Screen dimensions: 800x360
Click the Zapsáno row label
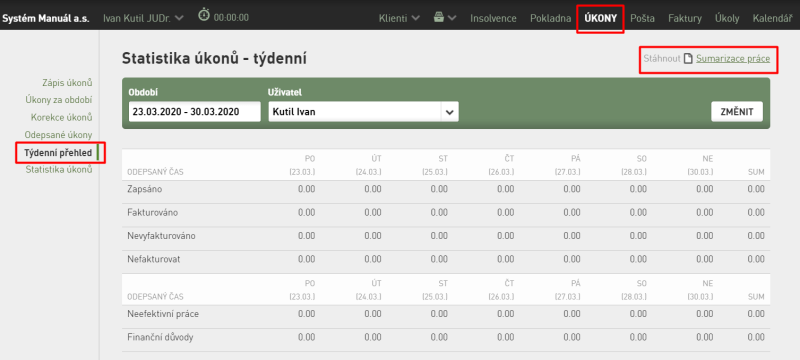[x=144, y=189]
